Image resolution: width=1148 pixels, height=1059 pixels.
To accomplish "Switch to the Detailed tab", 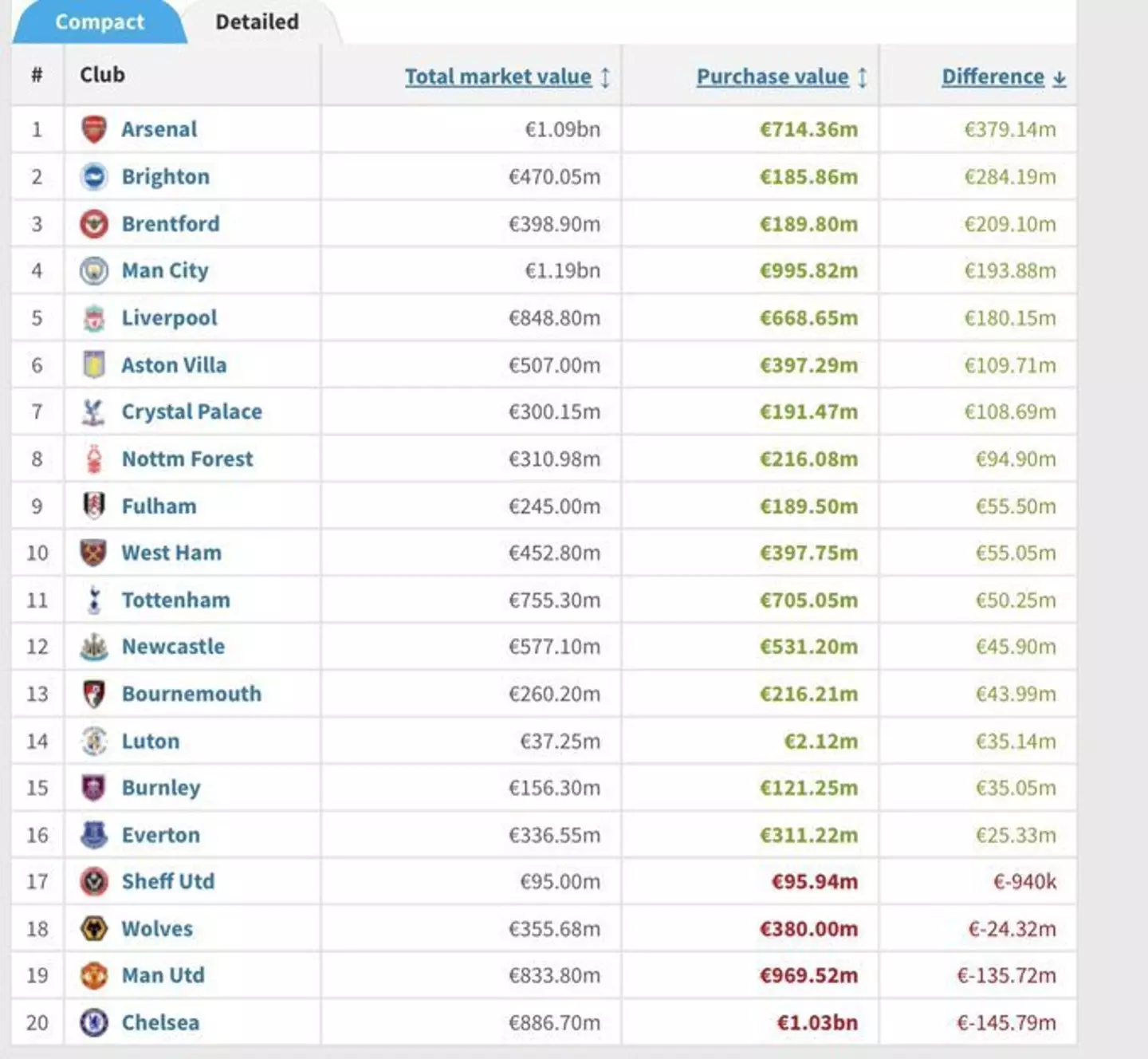I will click(257, 22).
